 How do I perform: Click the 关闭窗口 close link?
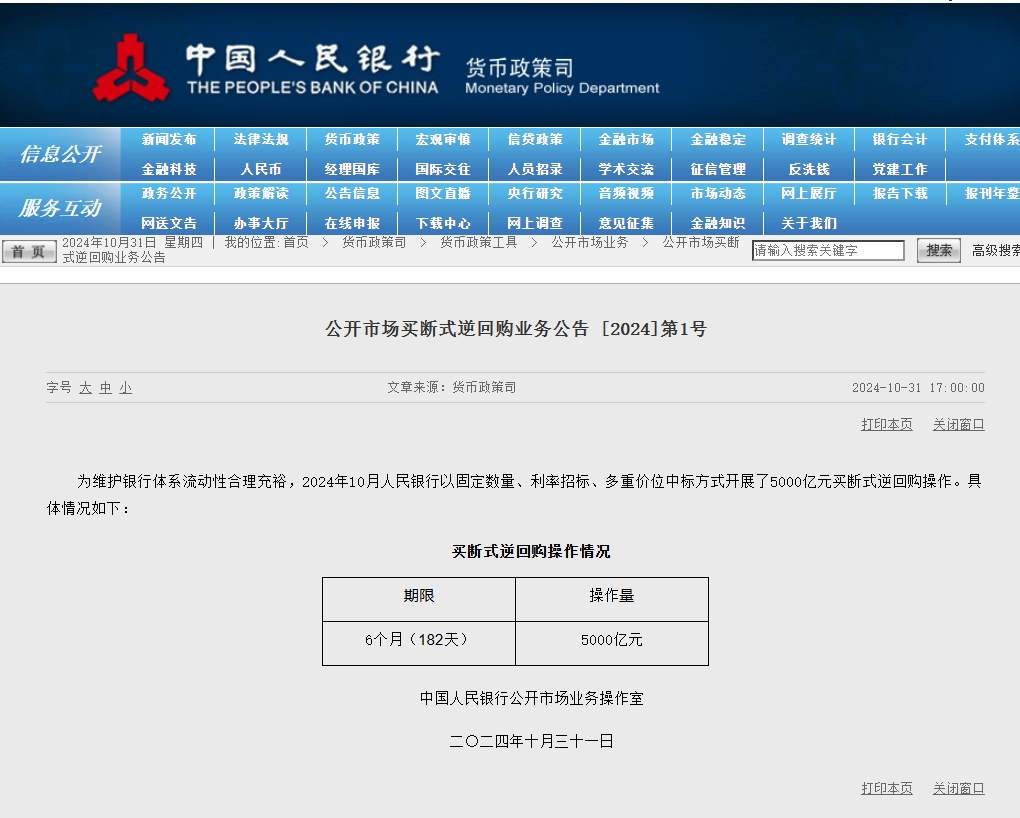957,424
